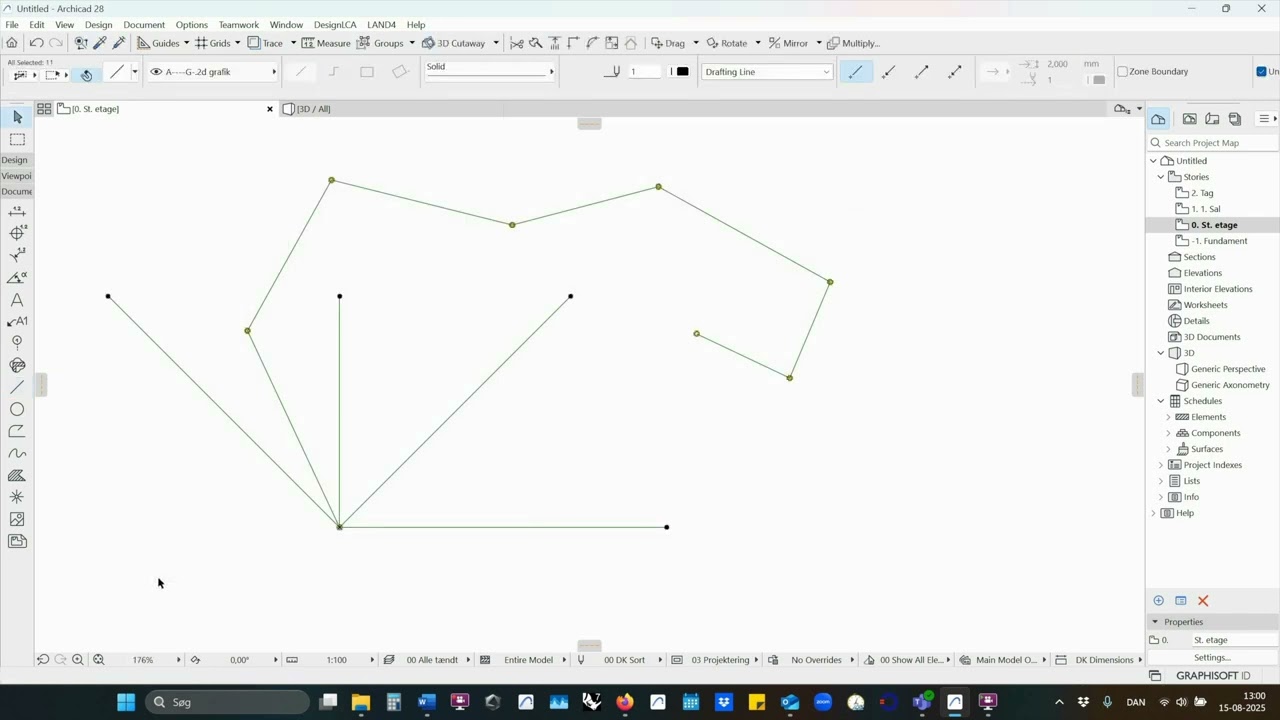Click the Settings... button in Properties

click(x=1212, y=658)
